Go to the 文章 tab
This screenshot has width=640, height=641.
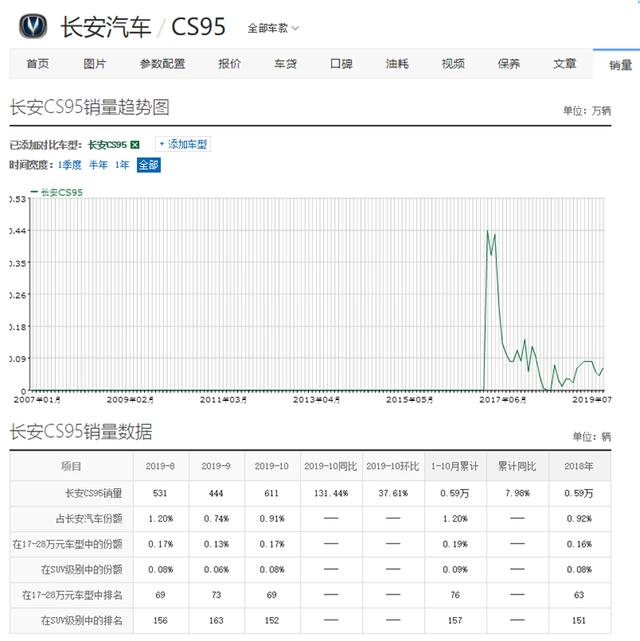pos(565,64)
